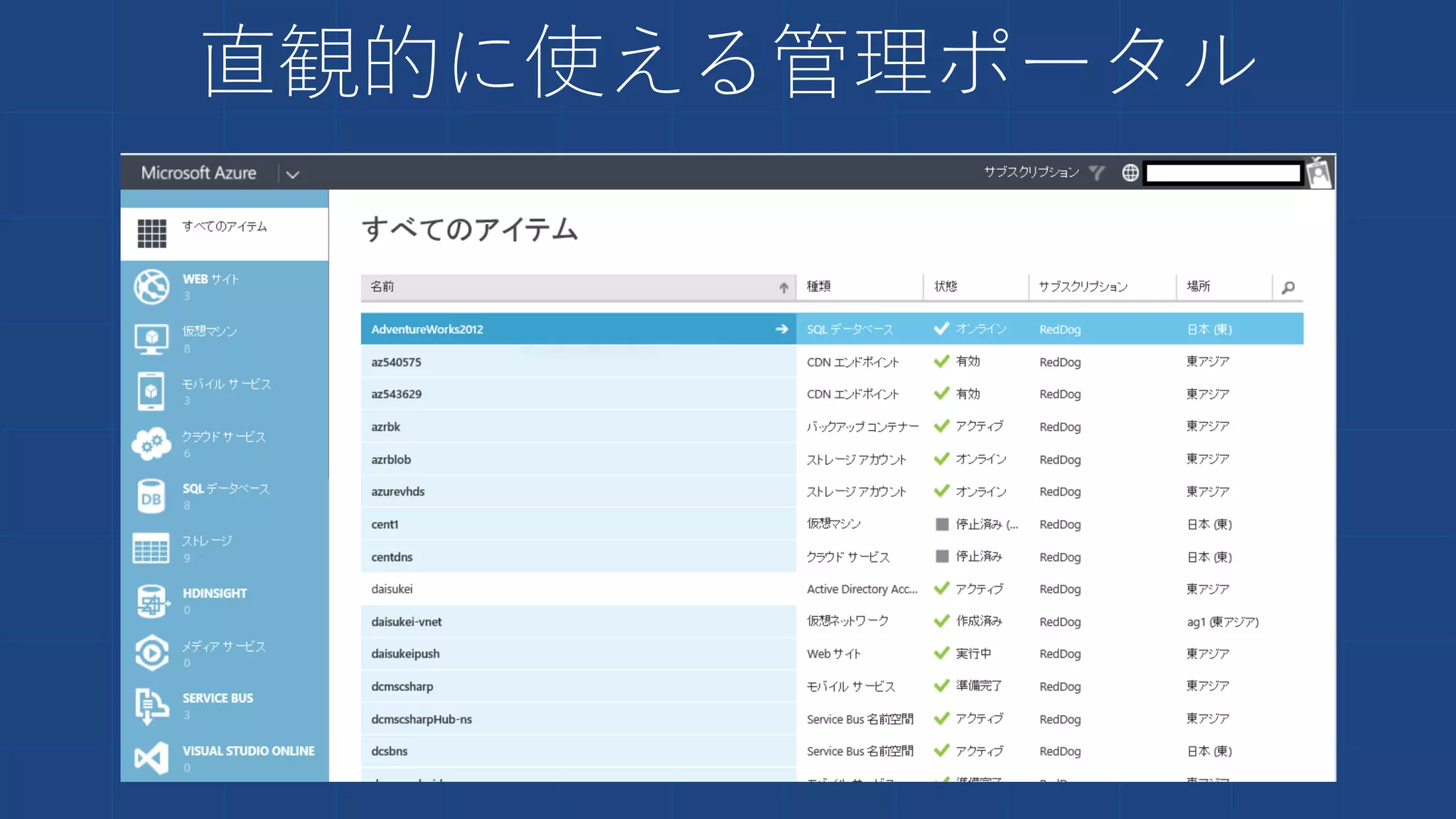Click the arrow on AdventureWorks2012 row
This screenshot has height=819, width=1456.
tap(781, 329)
